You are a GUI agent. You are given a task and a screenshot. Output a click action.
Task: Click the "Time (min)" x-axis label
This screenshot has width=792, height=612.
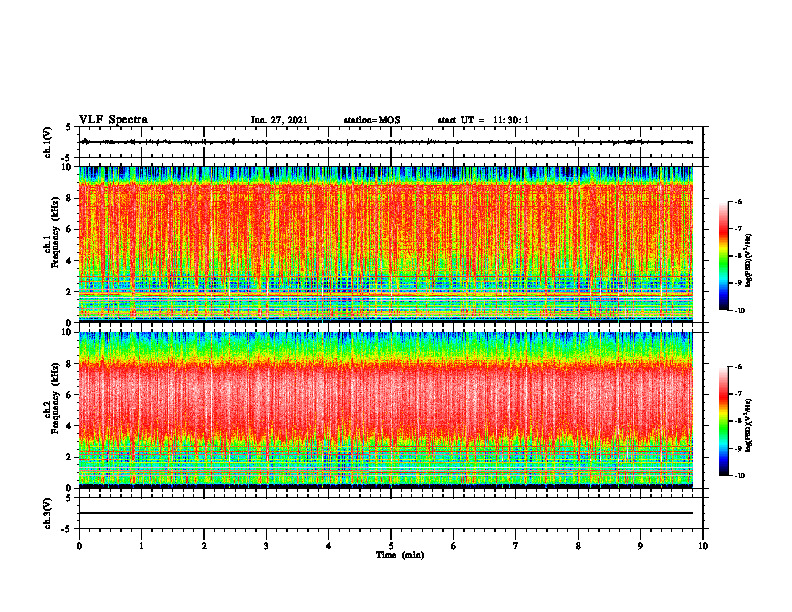(400, 555)
